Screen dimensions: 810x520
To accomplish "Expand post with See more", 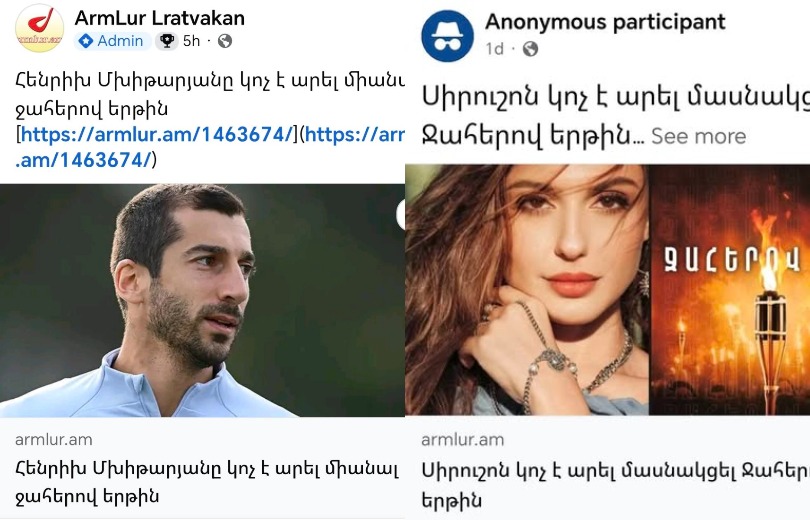I will (x=698, y=136).
